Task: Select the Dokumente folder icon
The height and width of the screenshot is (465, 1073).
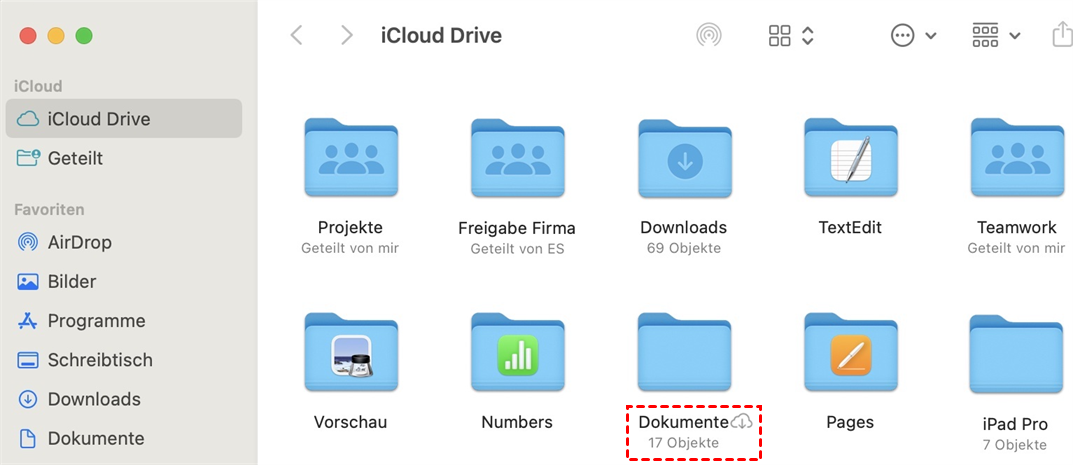Action: click(684, 352)
